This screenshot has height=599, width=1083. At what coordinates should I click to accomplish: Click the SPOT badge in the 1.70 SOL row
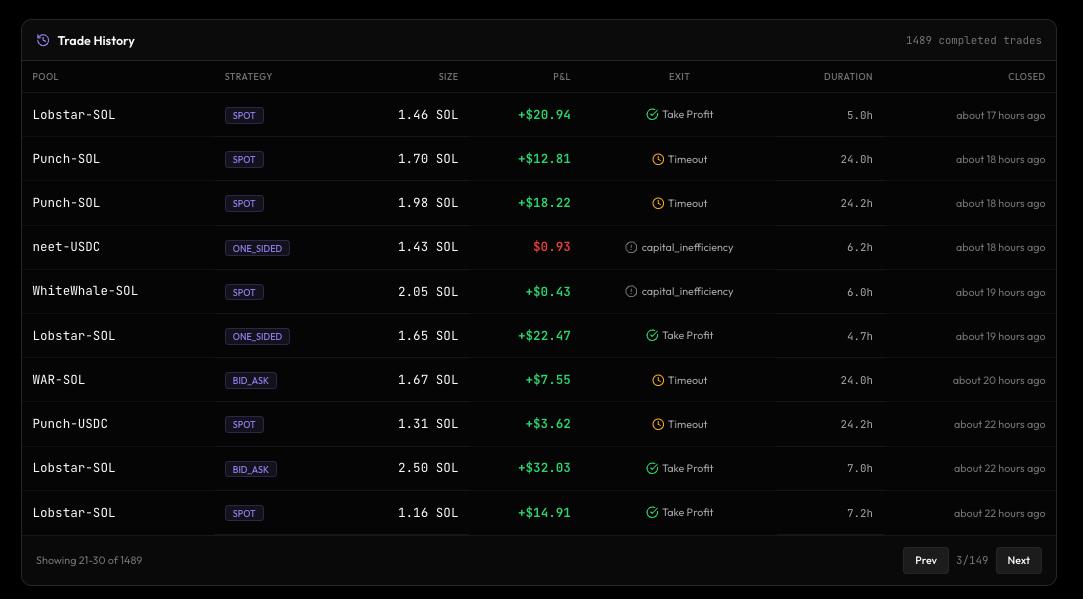(244, 160)
